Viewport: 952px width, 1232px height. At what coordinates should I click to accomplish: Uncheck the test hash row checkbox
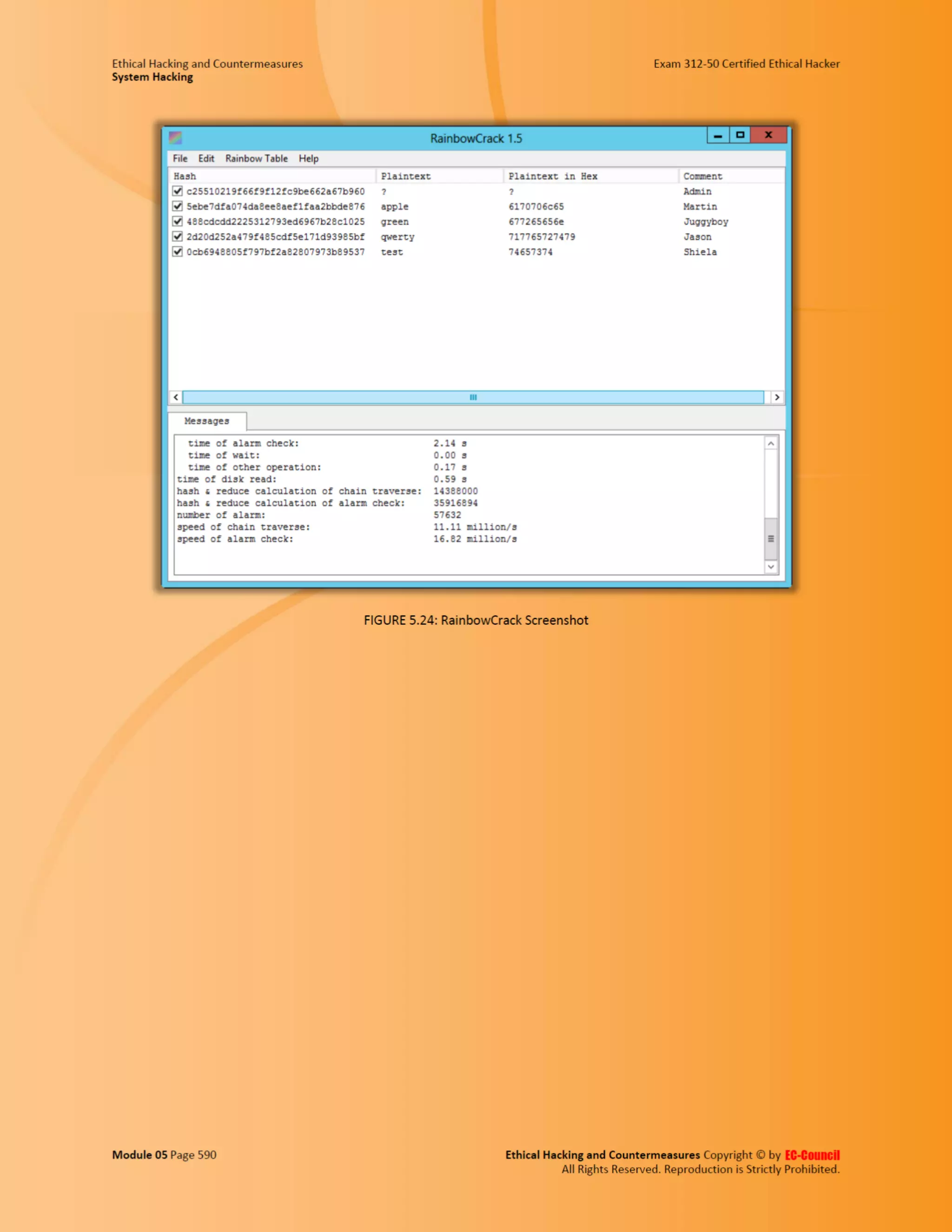pyautogui.click(x=178, y=252)
